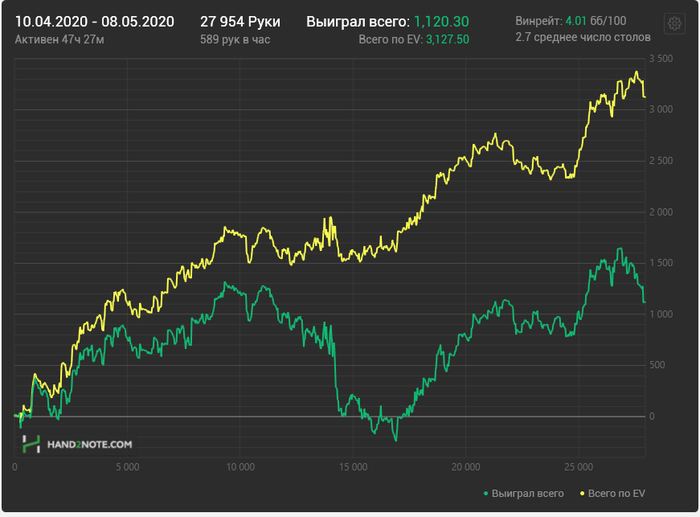Click the 25 000 x-axis label
The height and width of the screenshot is (517, 700).
tap(579, 467)
